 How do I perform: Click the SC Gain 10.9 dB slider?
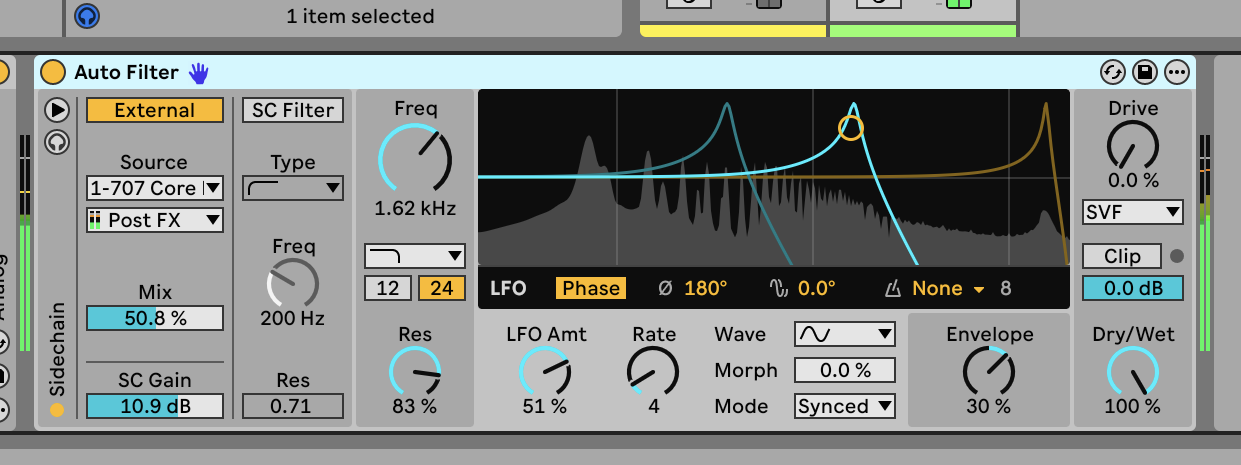tap(155, 406)
